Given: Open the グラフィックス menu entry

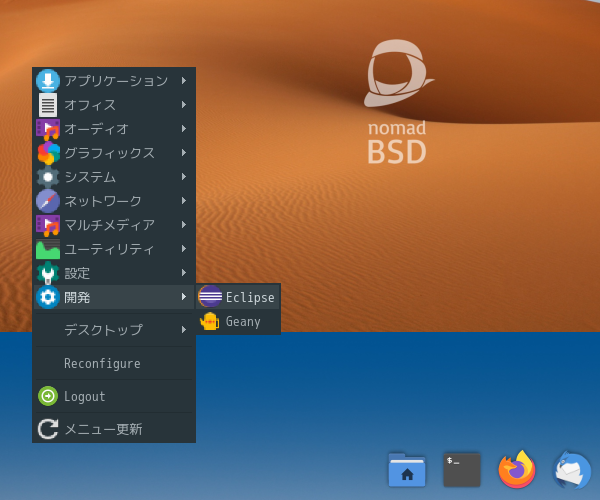Looking at the screenshot, I should (x=114, y=153).
